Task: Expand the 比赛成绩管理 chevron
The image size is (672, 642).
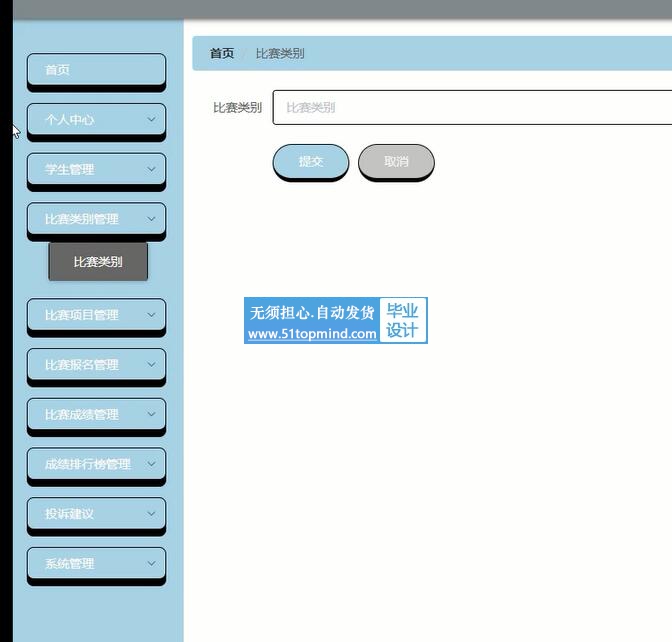Action: point(151,414)
